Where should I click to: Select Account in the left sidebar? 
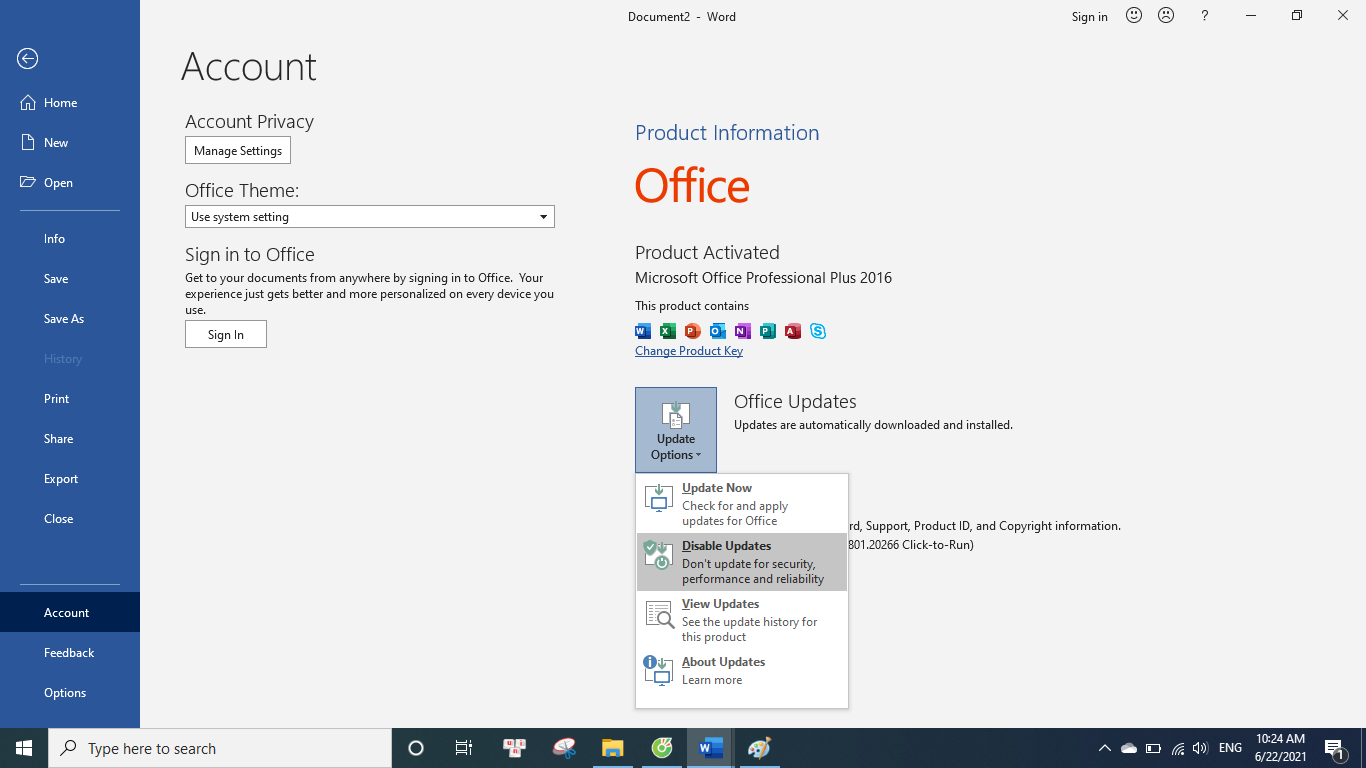pyautogui.click(x=66, y=612)
